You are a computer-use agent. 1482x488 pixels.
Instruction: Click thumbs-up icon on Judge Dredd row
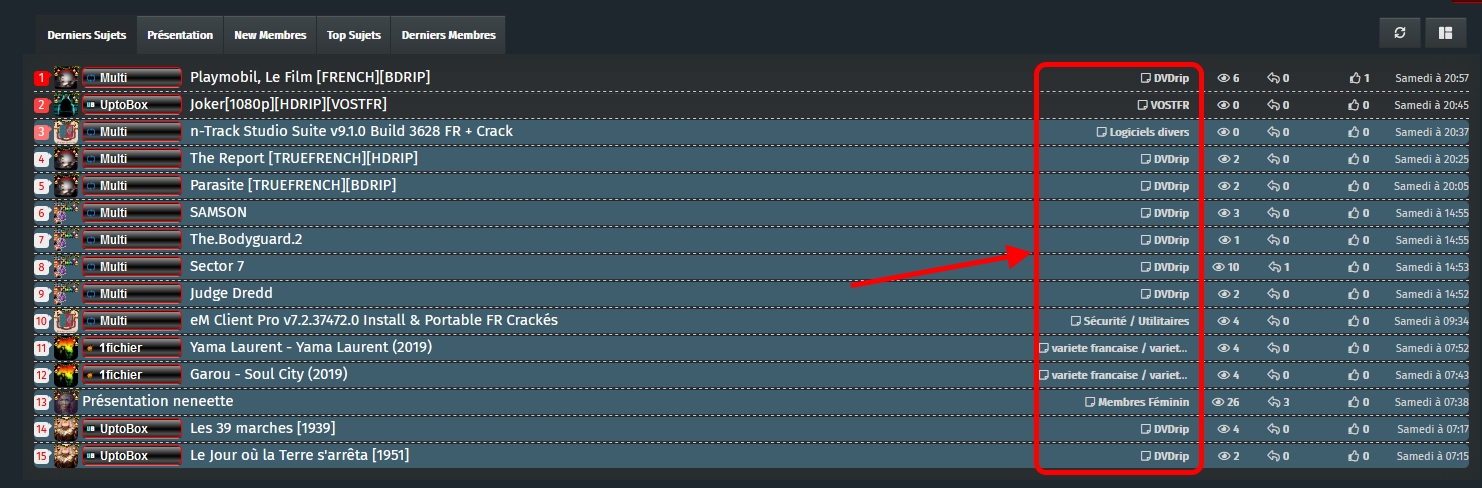1355,294
